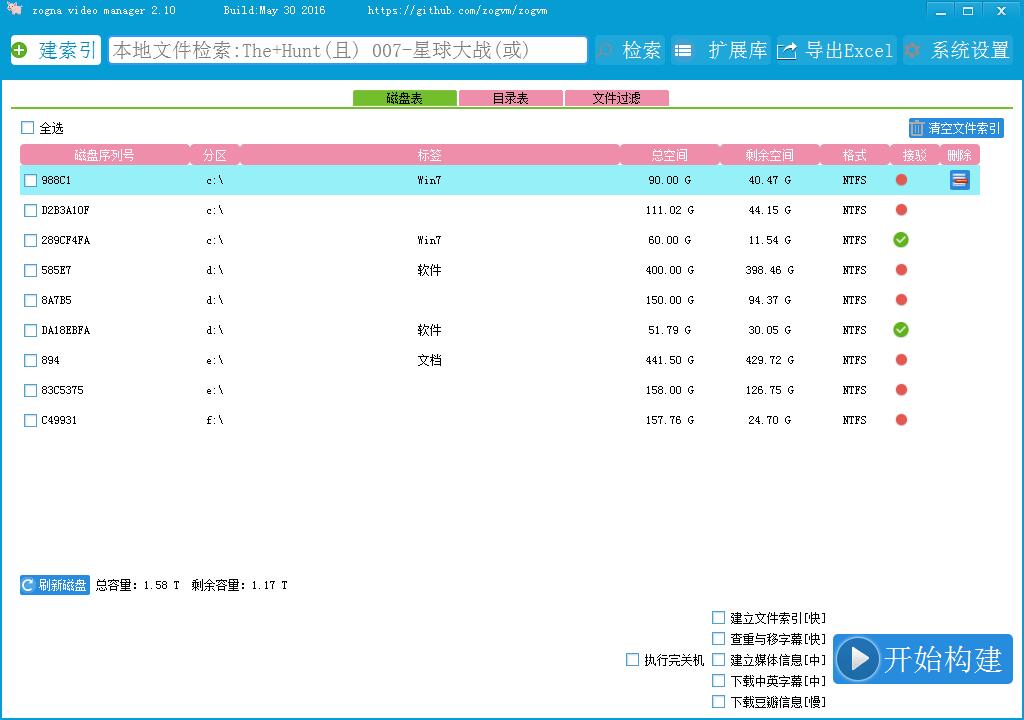The image size is (1024, 720).
Task: Open the 扩展库 extension library
Action: click(721, 50)
